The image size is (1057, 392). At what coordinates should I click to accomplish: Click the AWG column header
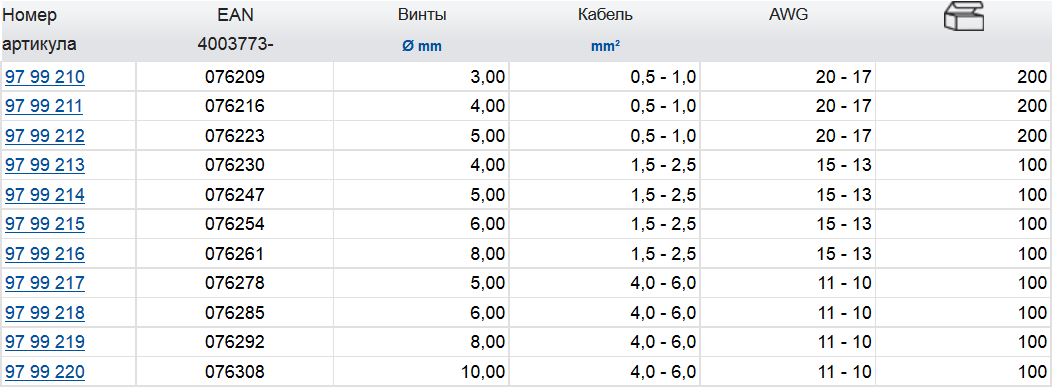point(788,15)
